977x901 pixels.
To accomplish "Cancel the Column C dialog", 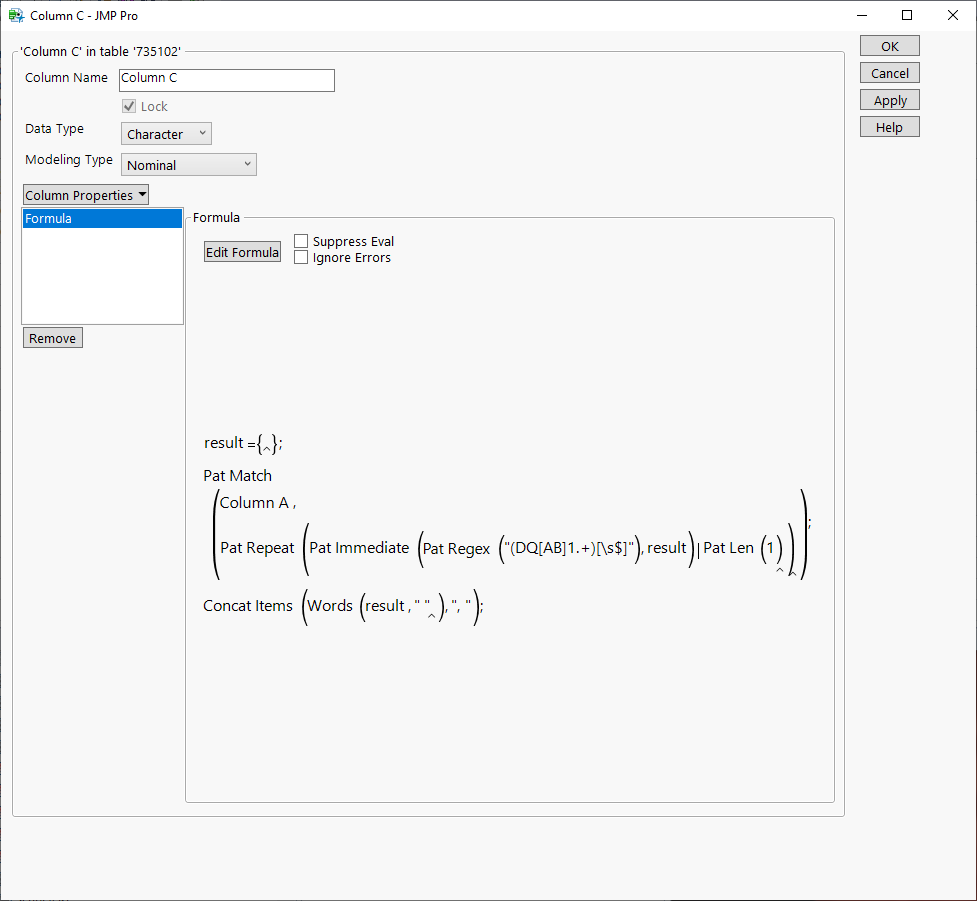I will (888, 72).
